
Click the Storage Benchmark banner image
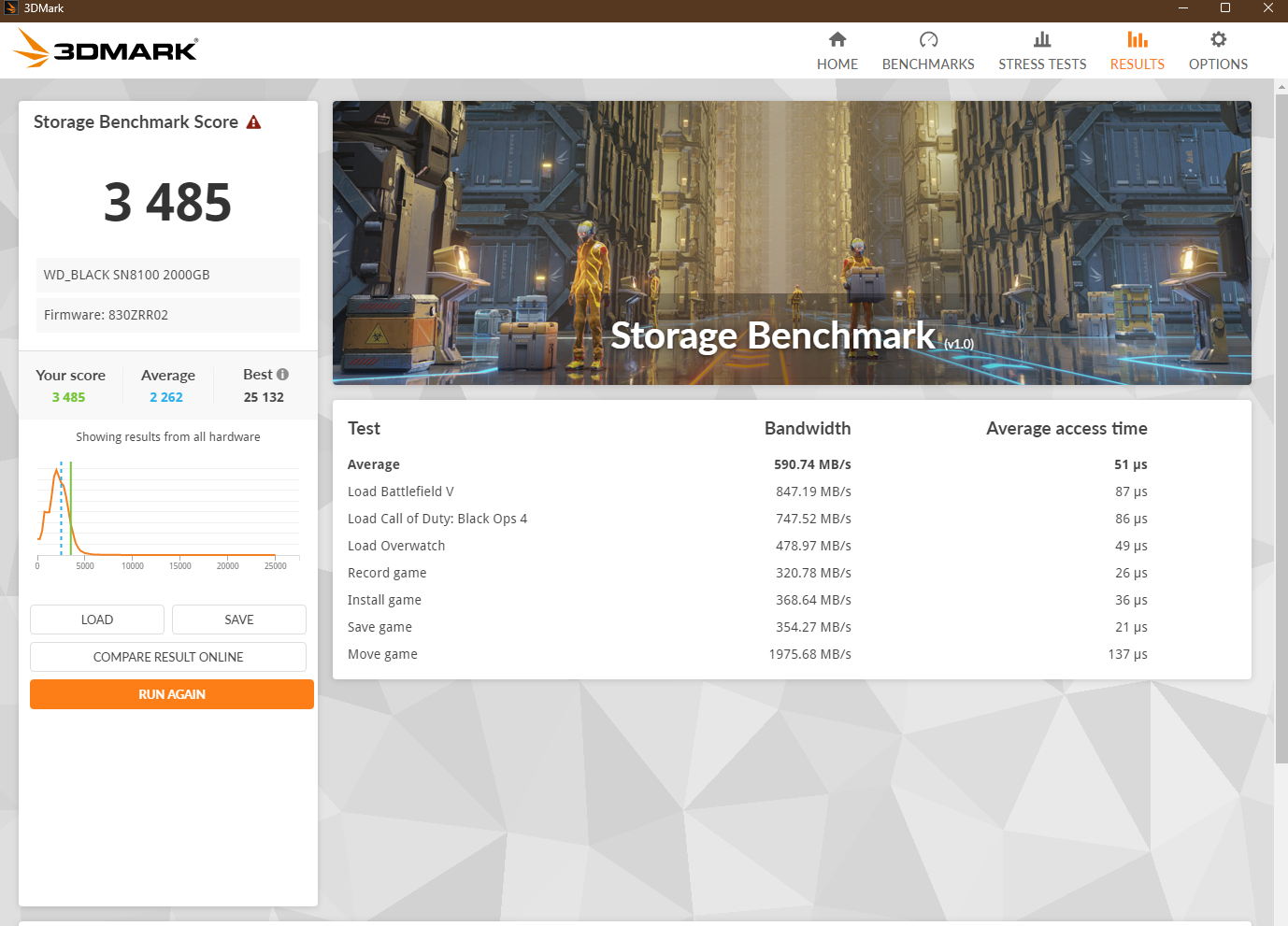792,243
